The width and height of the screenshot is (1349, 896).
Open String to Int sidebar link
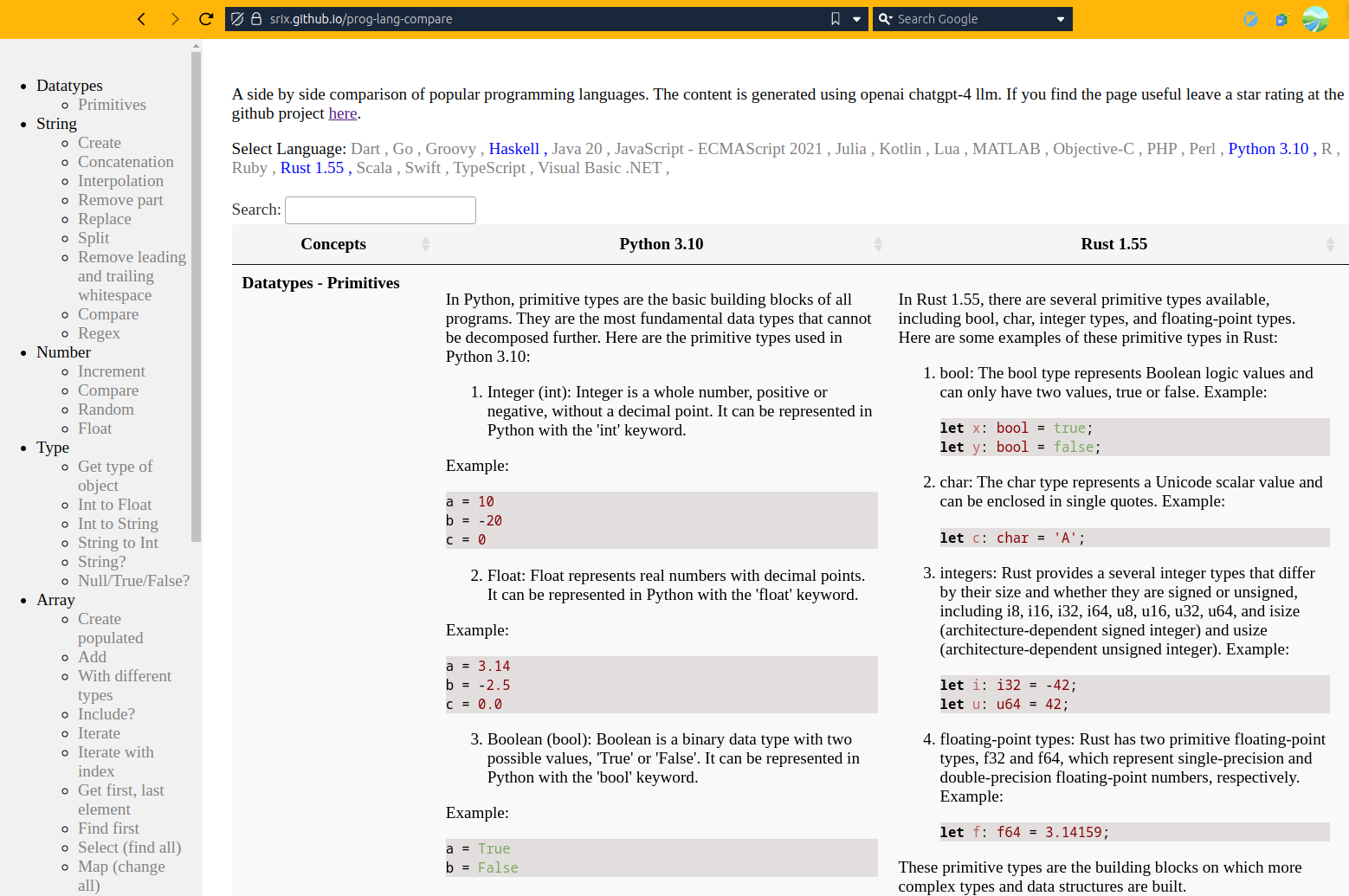click(x=118, y=543)
